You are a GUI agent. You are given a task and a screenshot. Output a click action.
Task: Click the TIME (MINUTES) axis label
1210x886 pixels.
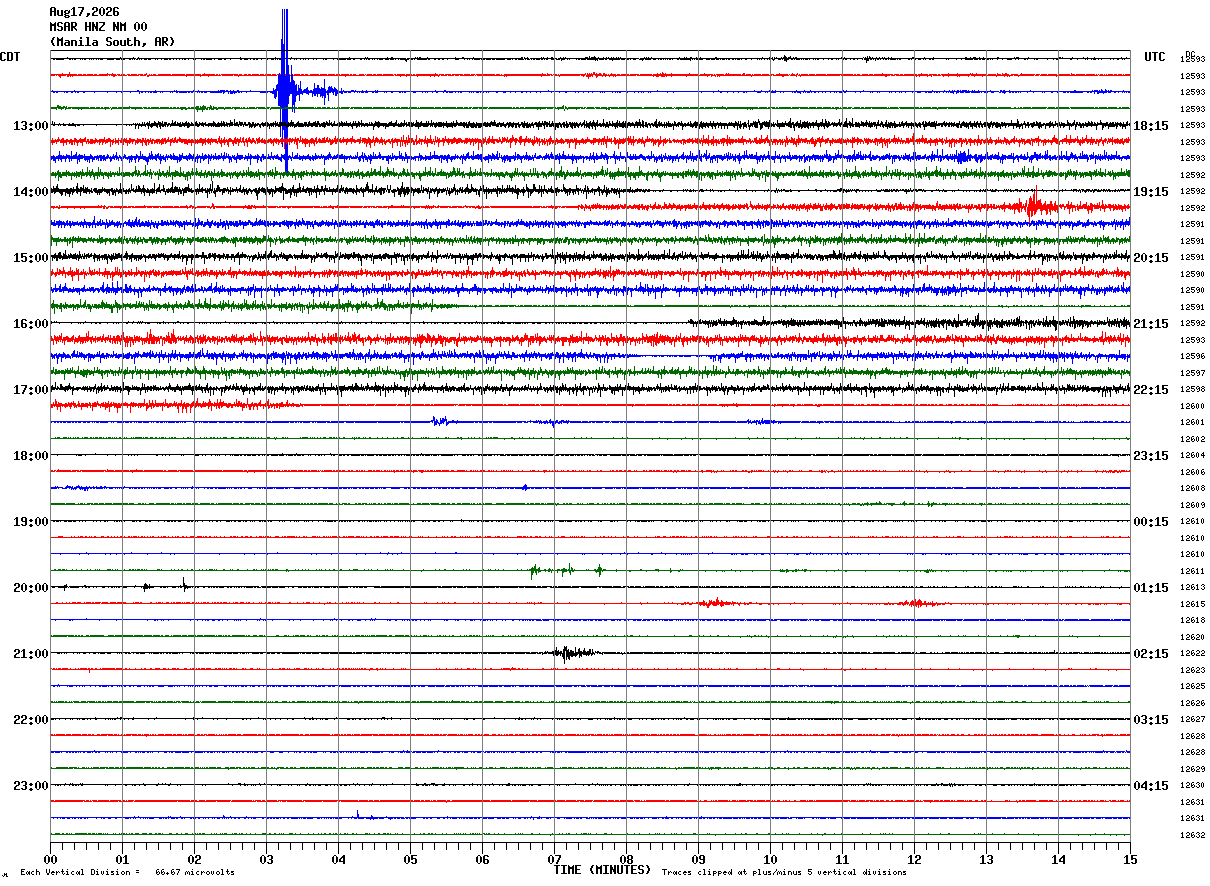tap(602, 870)
